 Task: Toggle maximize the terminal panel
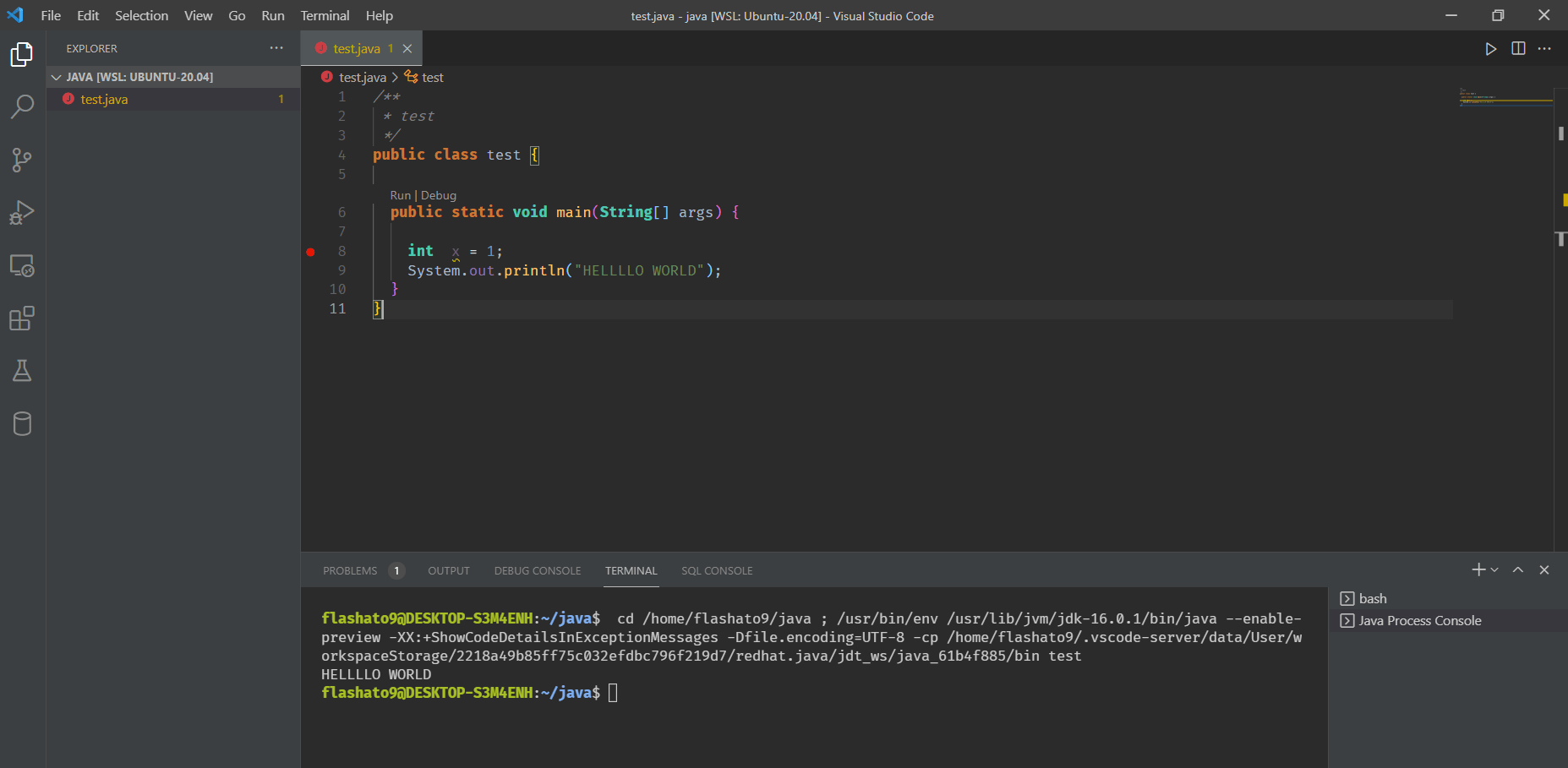[x=1517, y=569]
